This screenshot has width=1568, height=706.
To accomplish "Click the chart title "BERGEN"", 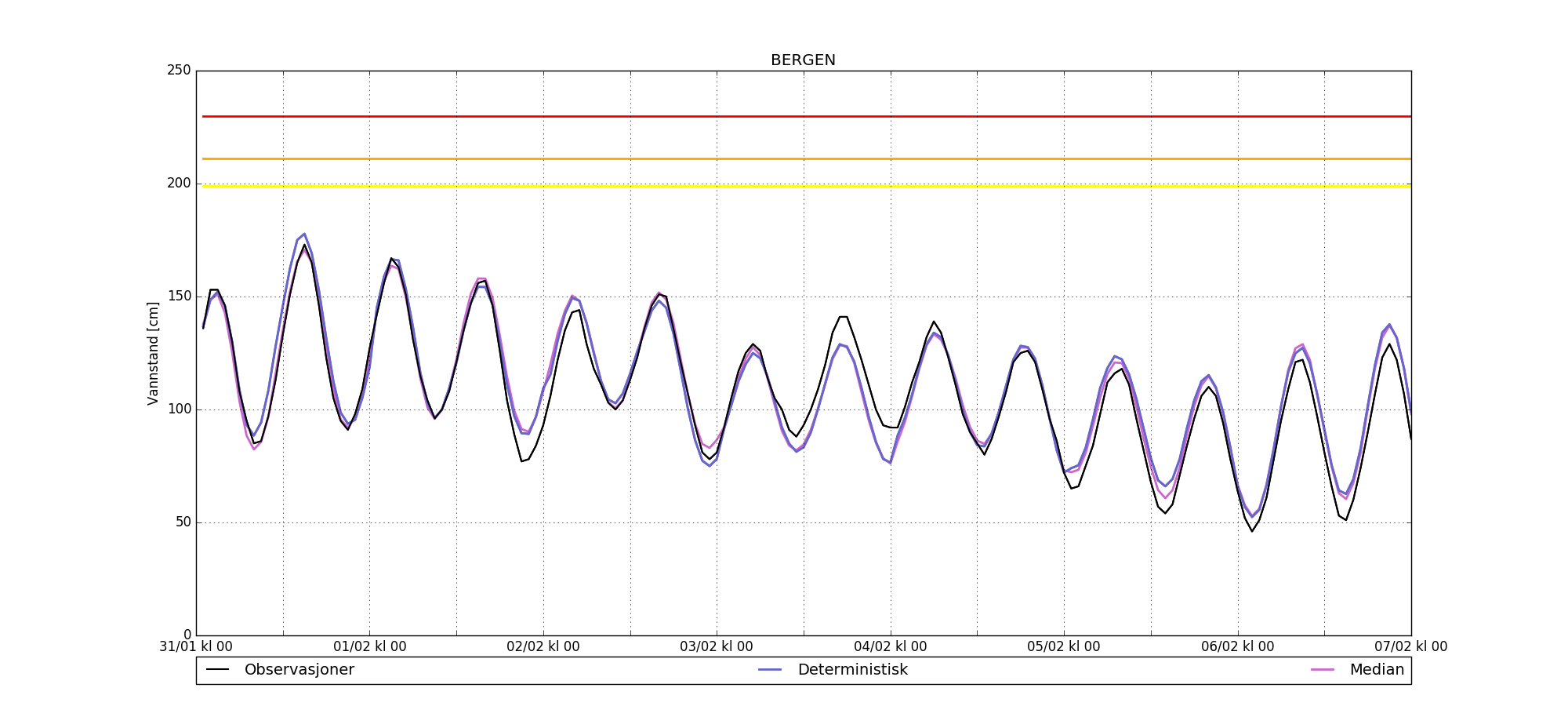I will [803, 60].
